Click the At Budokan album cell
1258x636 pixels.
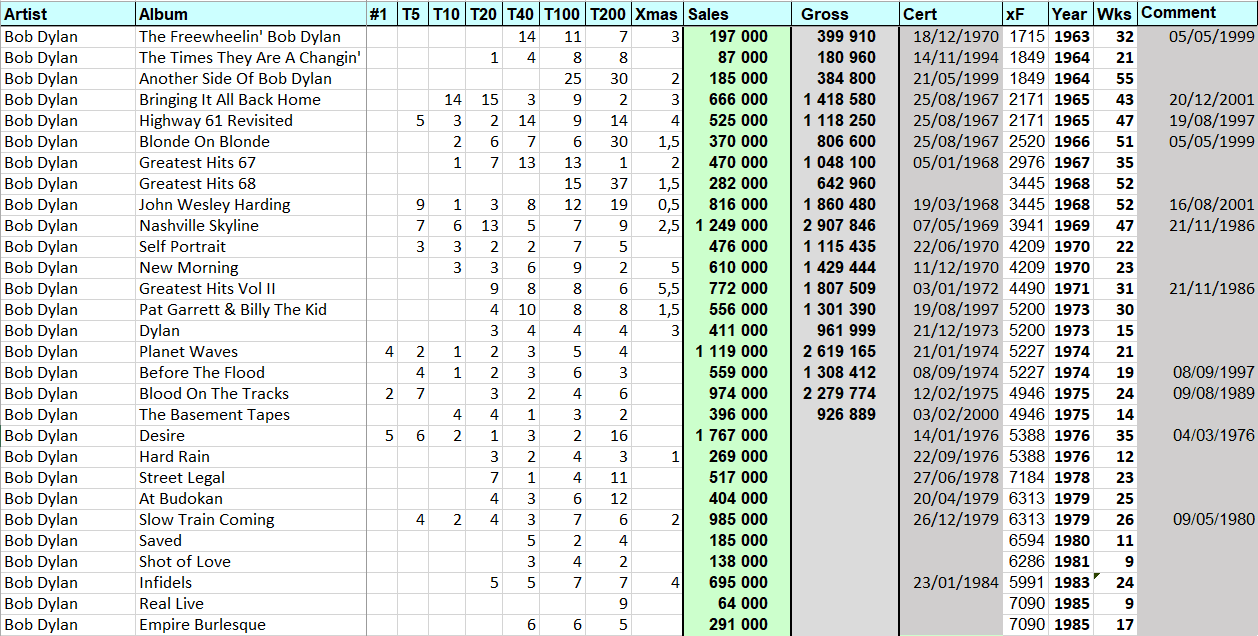coord(251,499)
